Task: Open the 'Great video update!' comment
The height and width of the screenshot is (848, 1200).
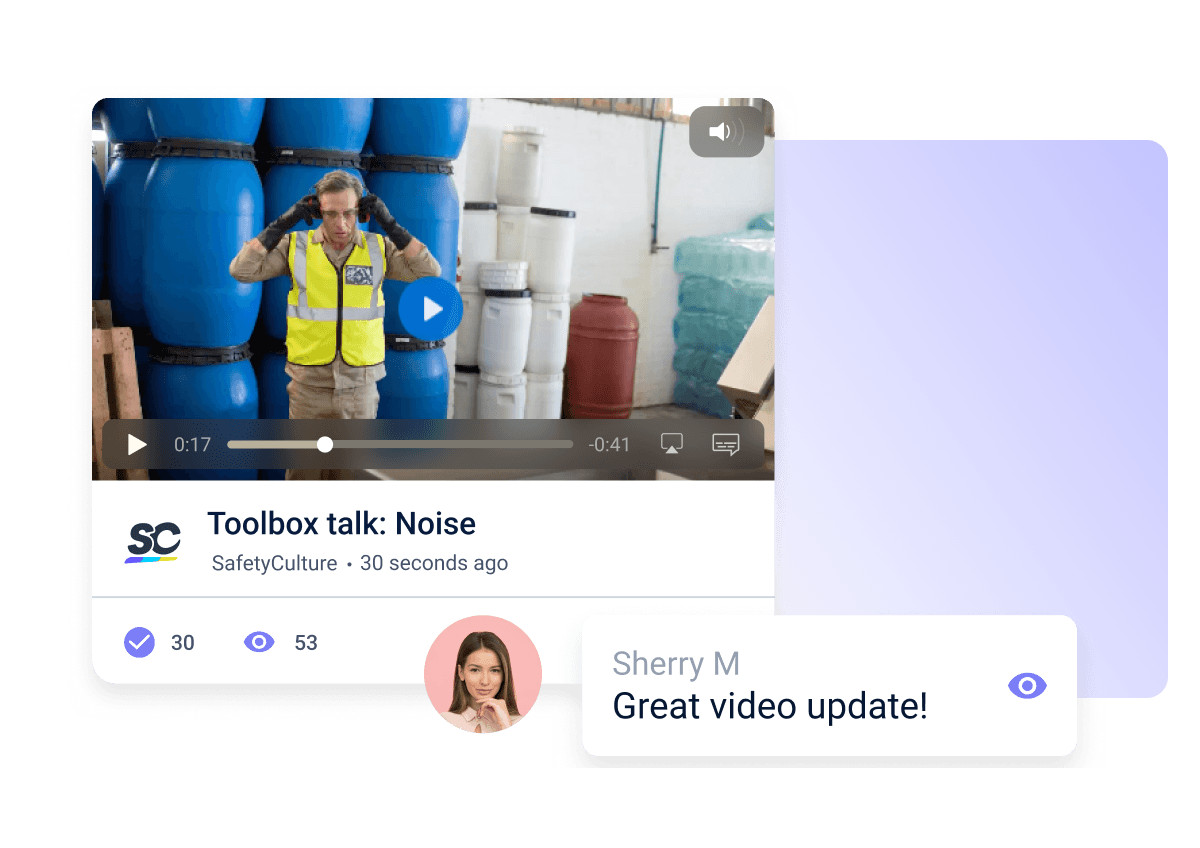Action: click(x=769, y=707)
